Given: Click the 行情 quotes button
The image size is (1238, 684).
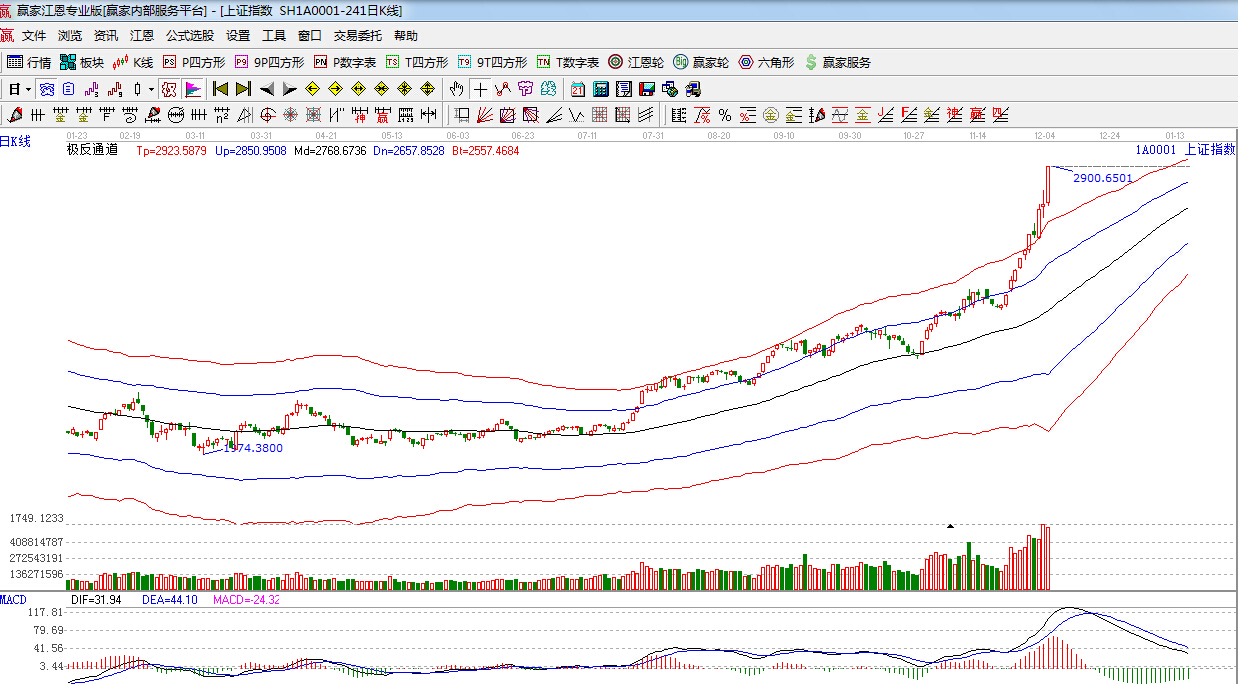Looking at the screenshot, I should coord(29,62).
